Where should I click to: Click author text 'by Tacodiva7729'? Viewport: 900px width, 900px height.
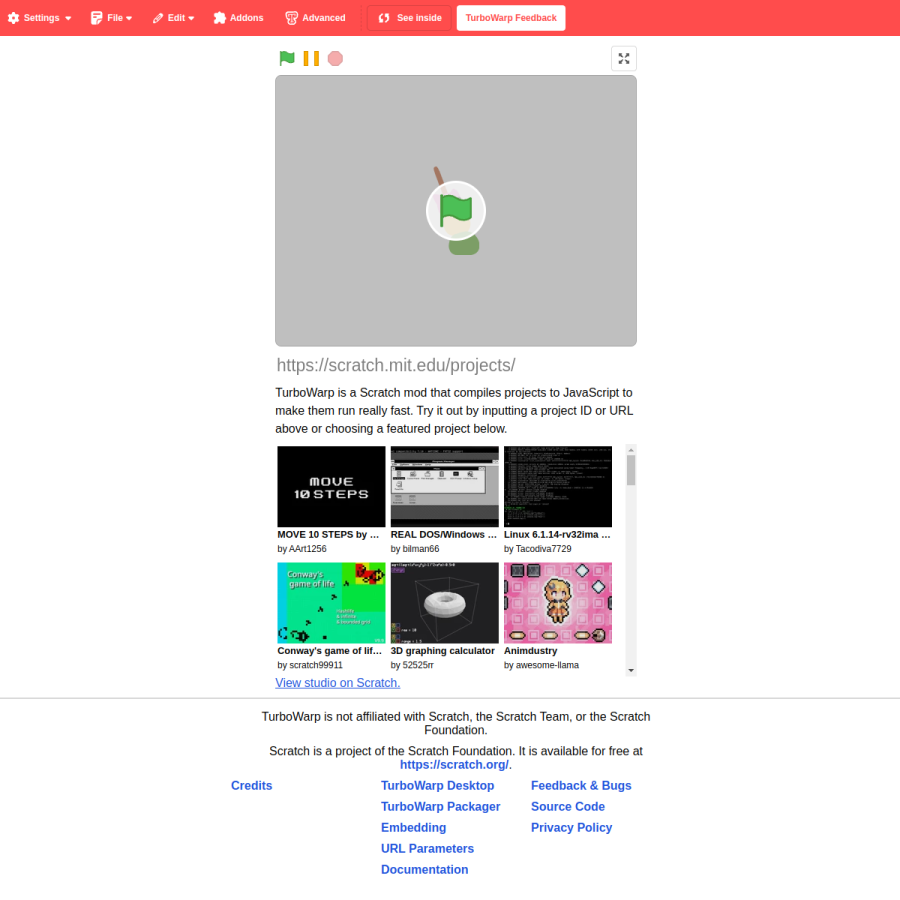[x=537, y=549]
